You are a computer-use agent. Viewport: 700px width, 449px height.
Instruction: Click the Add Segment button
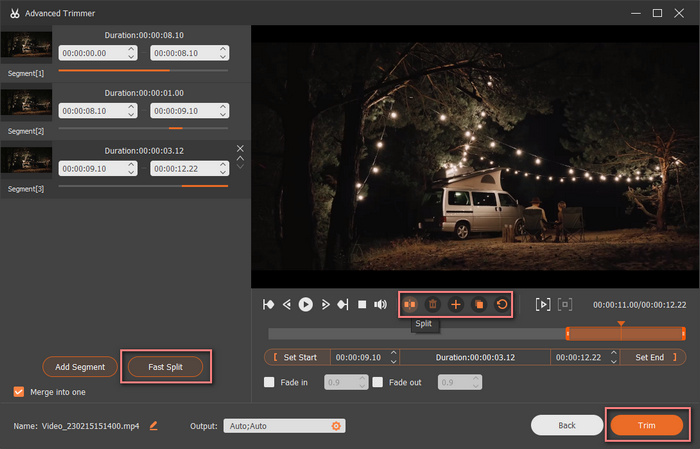[80, 367]
